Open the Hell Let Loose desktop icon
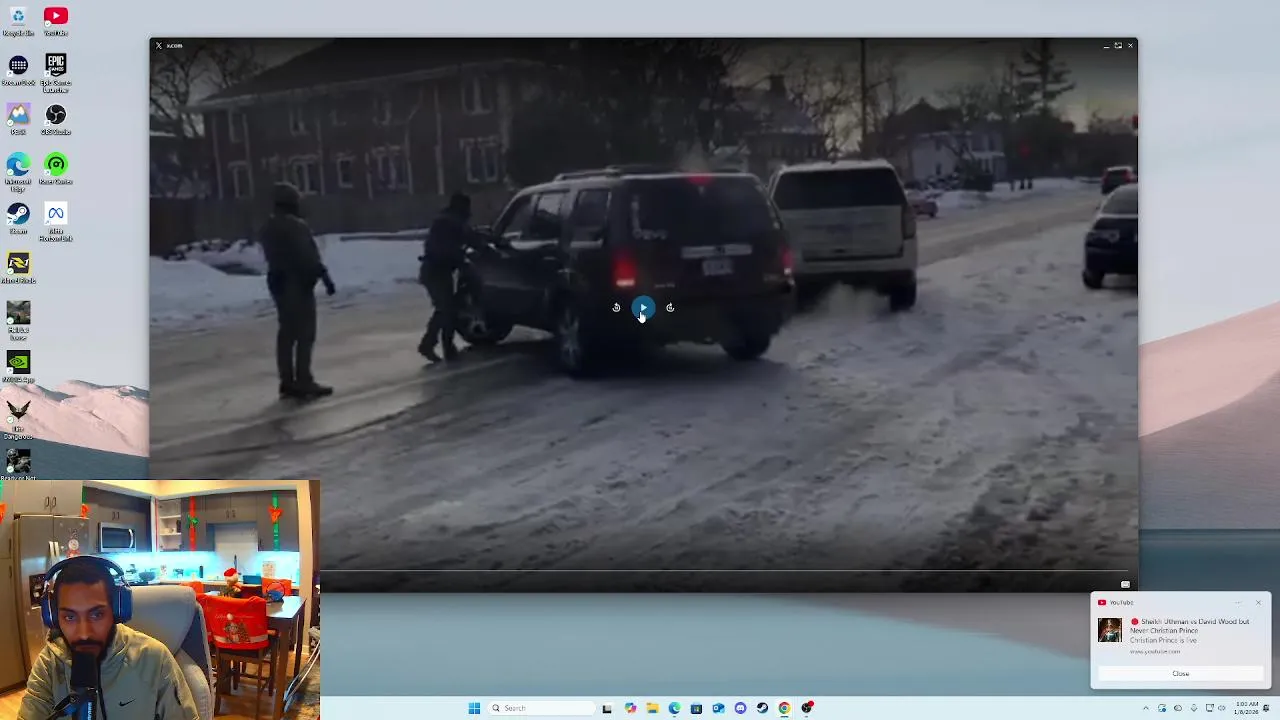This screenshot has width=1280, height=720. [18, 320]
